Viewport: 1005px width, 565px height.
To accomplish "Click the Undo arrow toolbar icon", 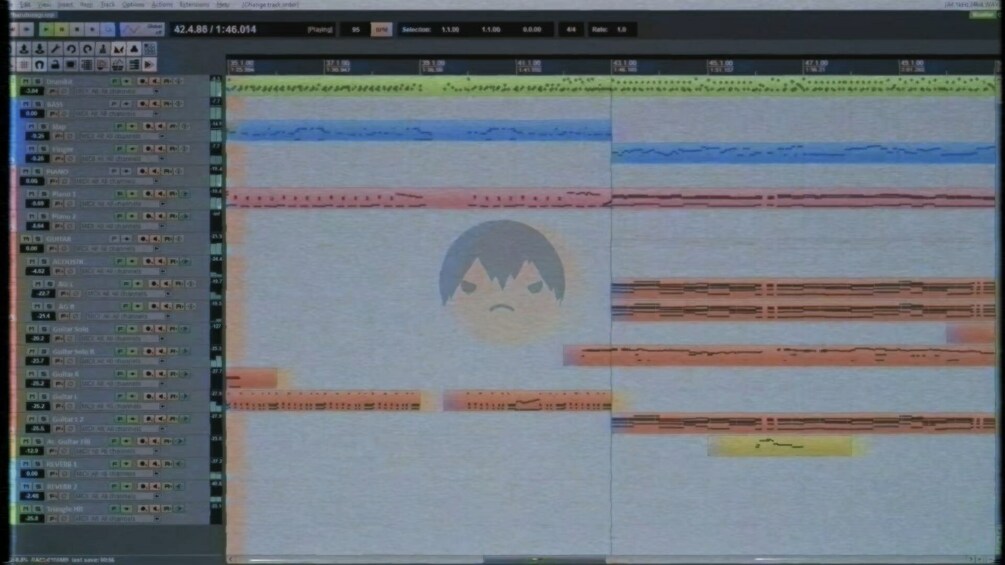I will 71,49.
